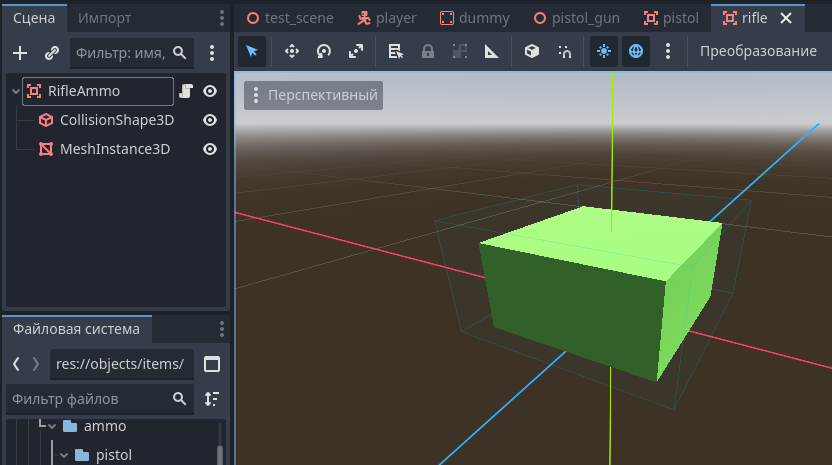Click the Перспективный viewport button
The image size is (832, 465).
pyautogui.click(x=313, y=96)
